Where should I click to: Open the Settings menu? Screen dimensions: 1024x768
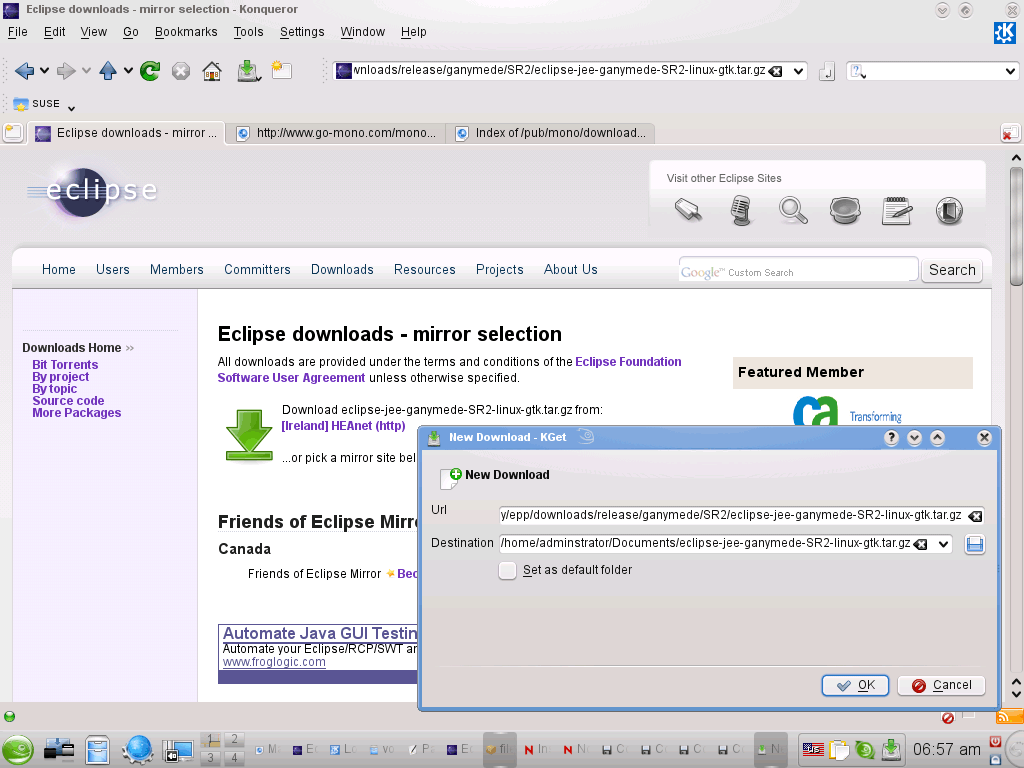coord(302,32)
